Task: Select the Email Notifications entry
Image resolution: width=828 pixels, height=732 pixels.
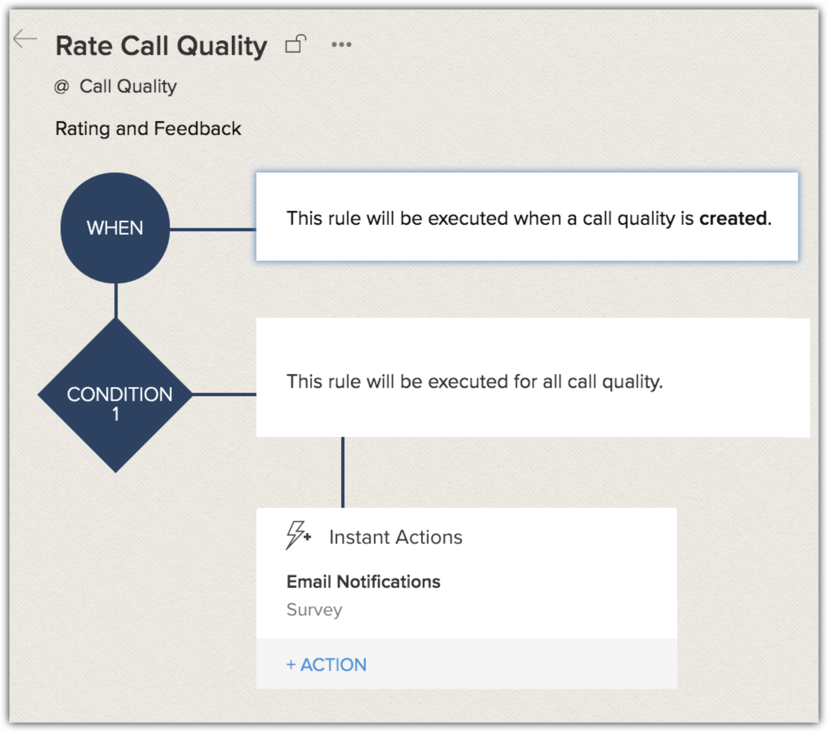Action: tap(363, 582)
